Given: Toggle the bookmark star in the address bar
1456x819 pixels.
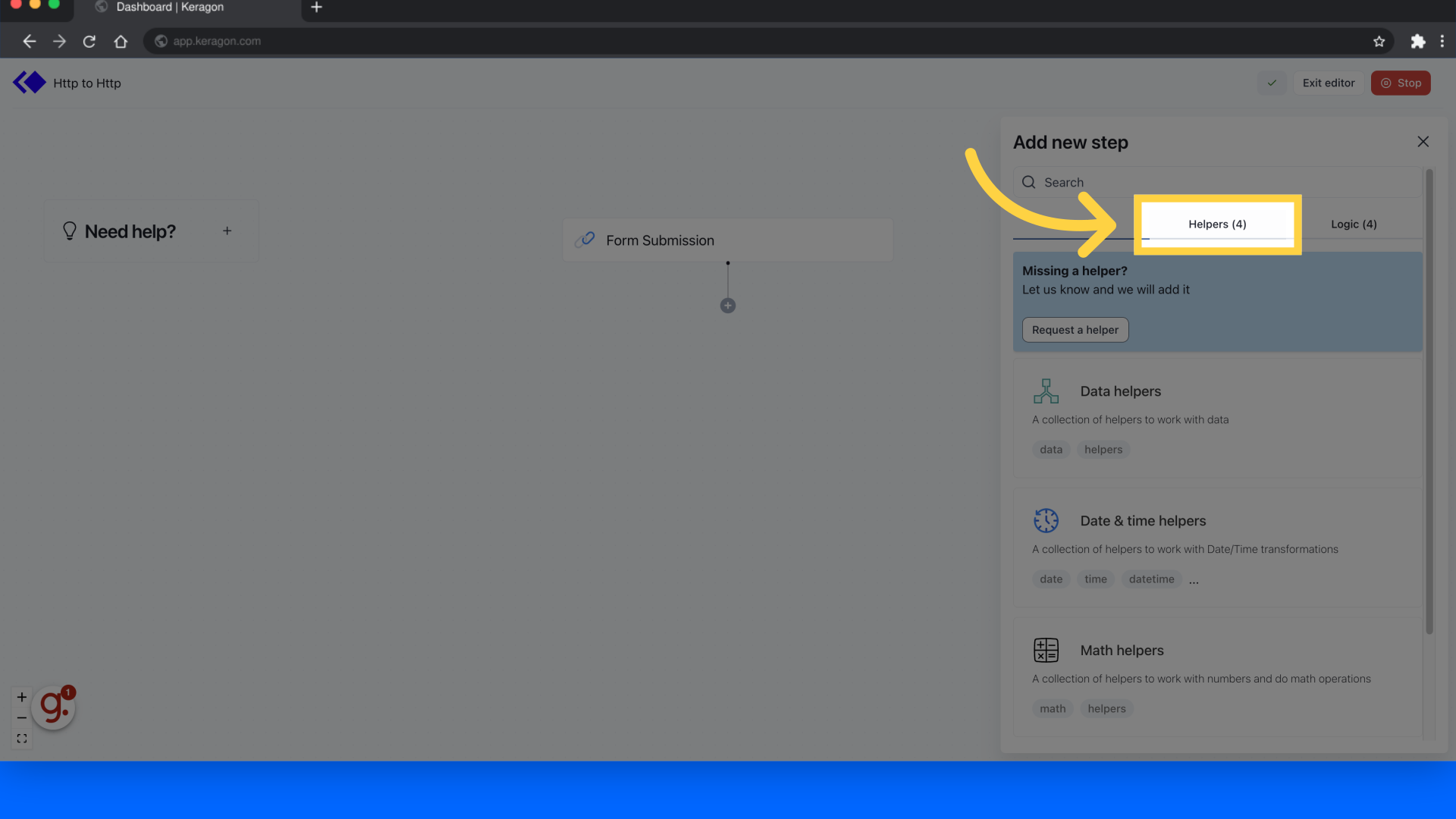Looking at the screenshot, I should point(1379,41).
